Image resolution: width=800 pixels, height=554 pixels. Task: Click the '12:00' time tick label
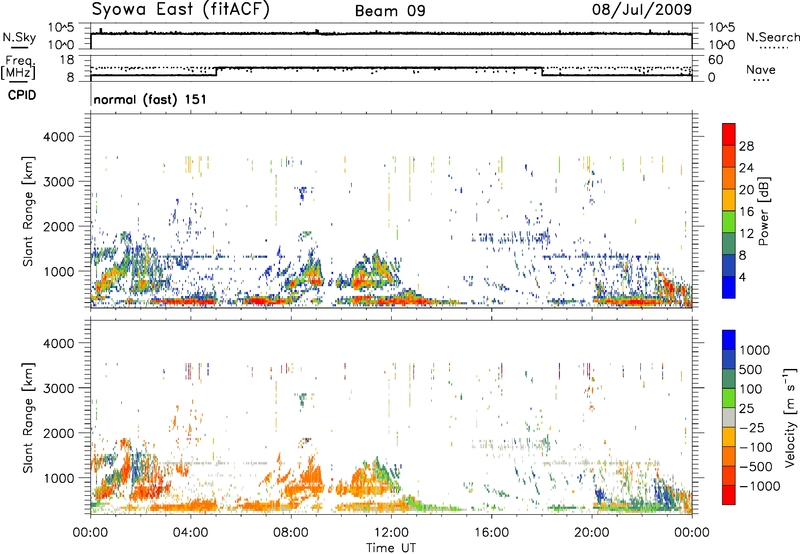(x=391, y=533)
